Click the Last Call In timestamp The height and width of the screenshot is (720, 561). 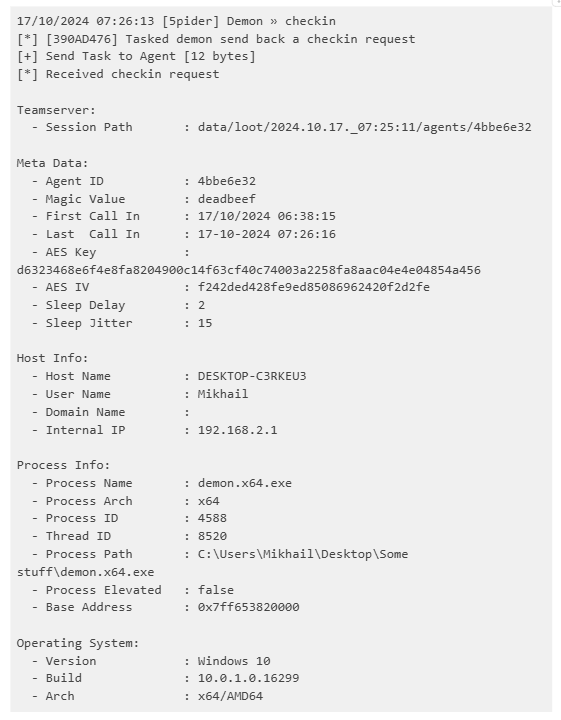267,234
